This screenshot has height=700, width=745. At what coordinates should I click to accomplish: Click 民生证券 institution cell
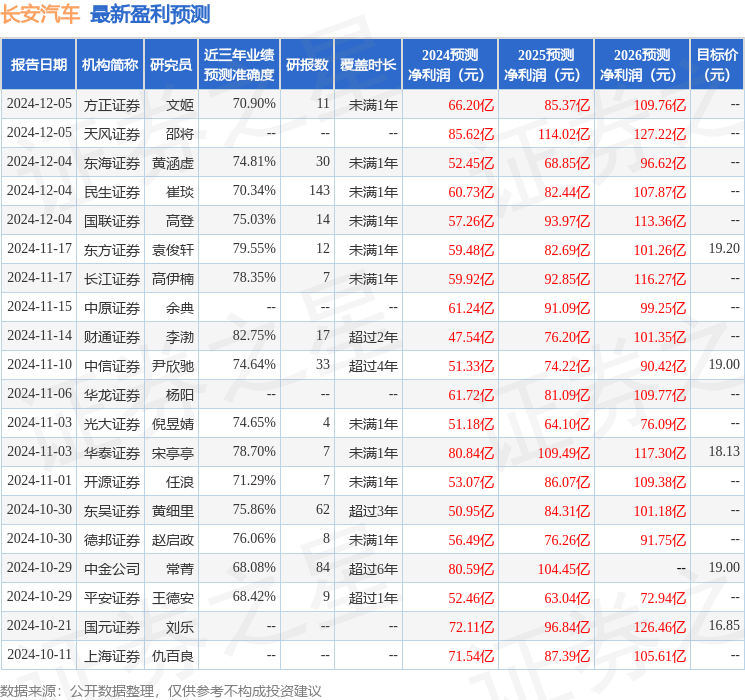112,192
